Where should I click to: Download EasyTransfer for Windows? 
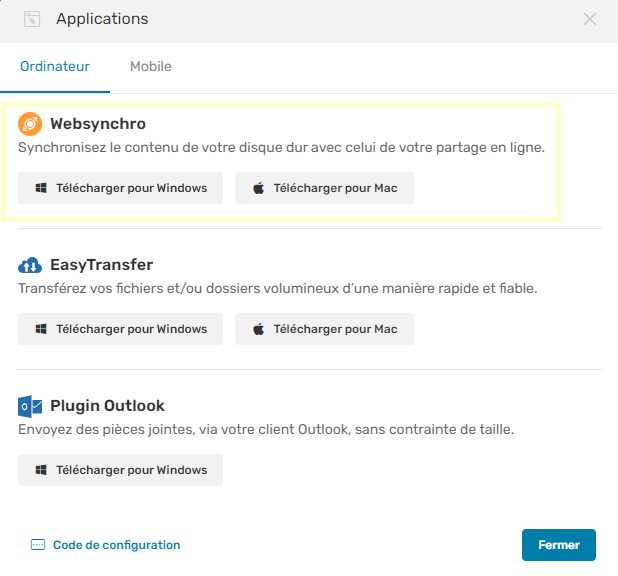point(121,329)
